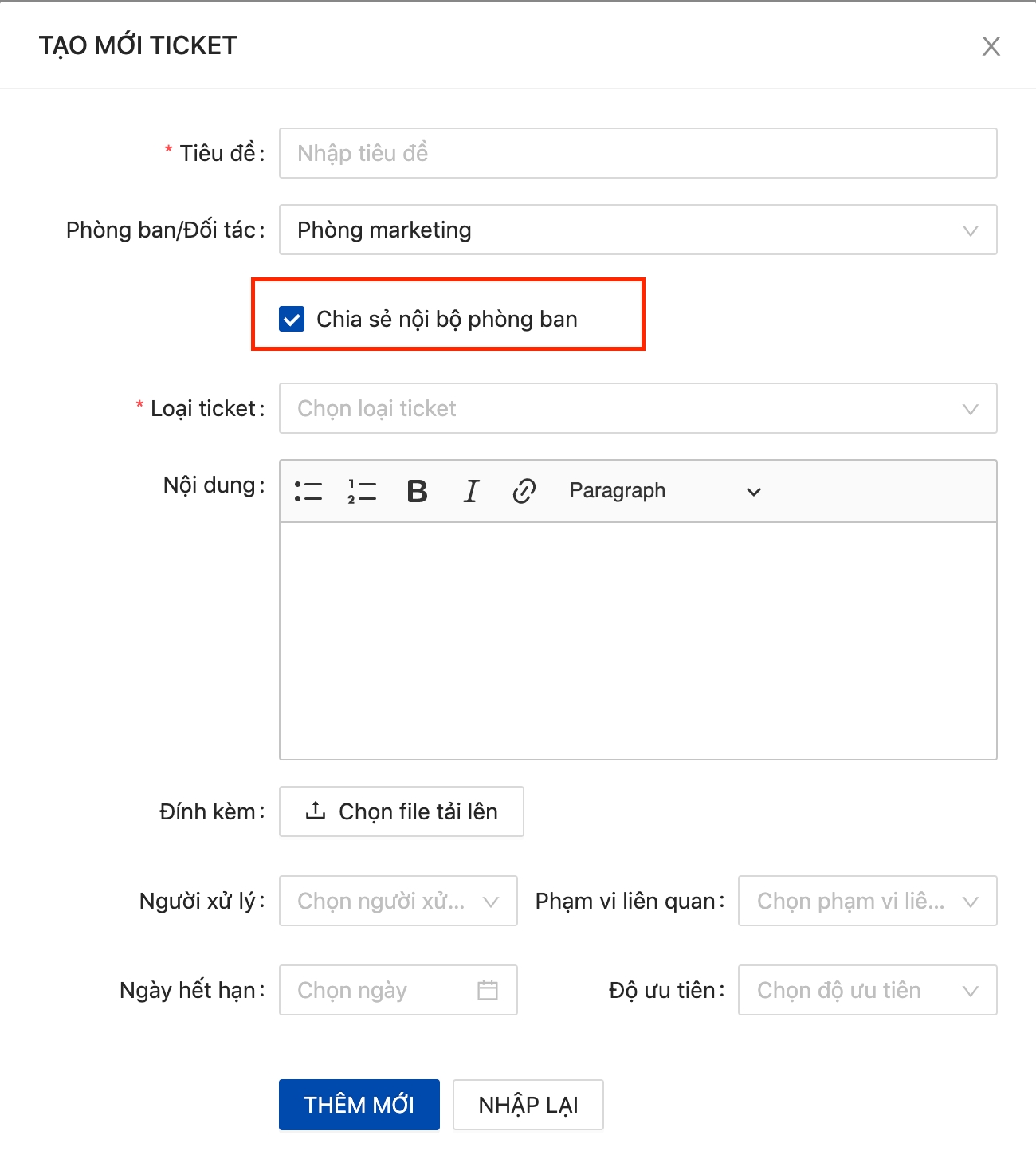This screenshot has height=1151, width=1036.
Task: Open the Loại ticket dropdown
Action: [x=638, y=408]
